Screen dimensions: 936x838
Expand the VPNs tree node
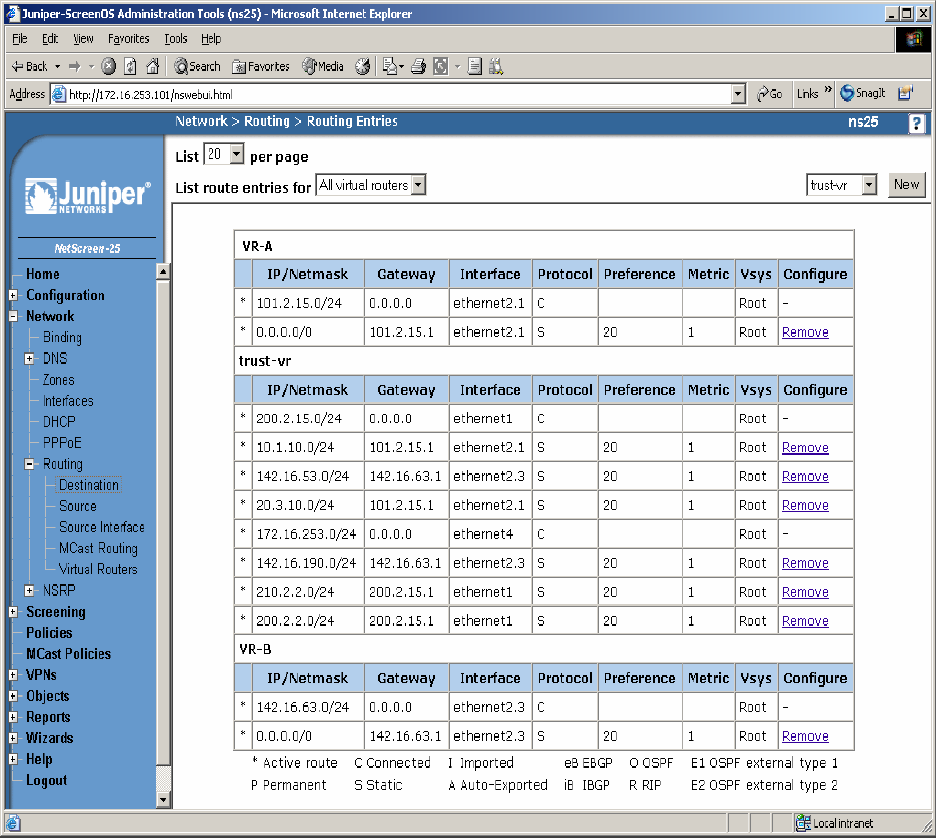[x=13, y=675]
